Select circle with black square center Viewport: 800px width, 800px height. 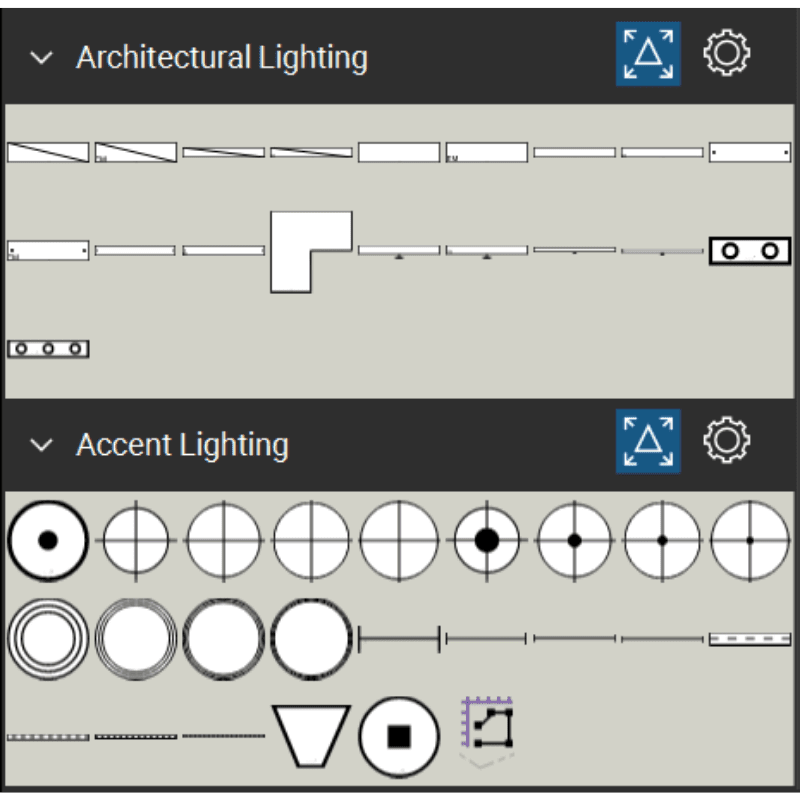coord(399,736)
